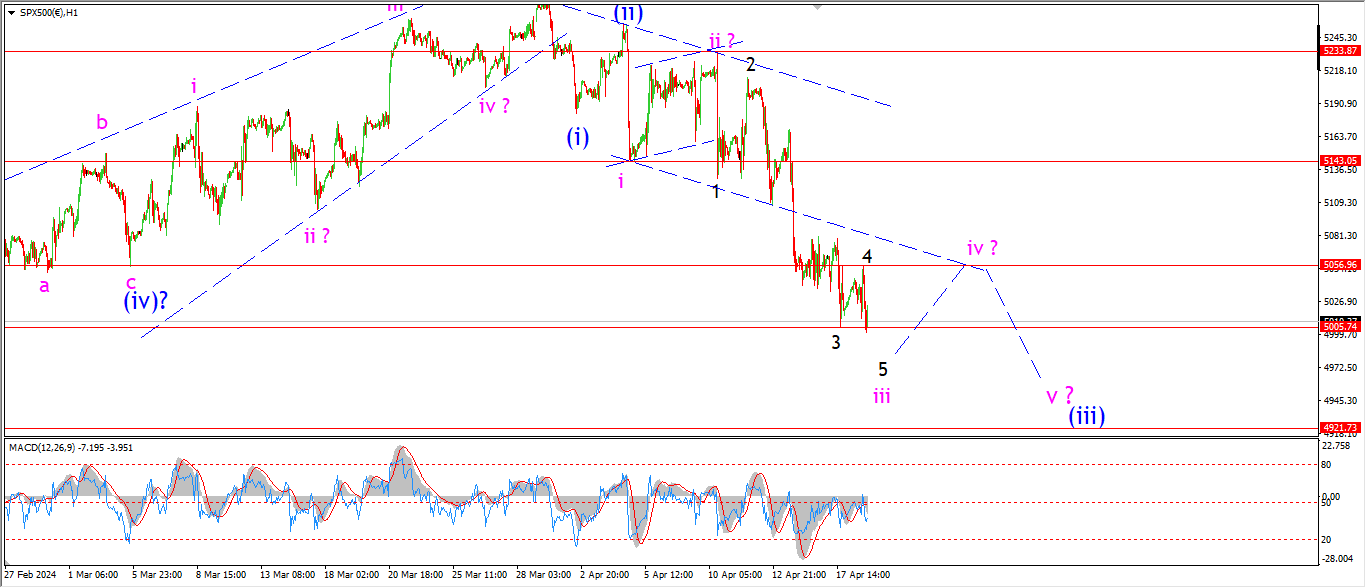This screenshot has width=1366, height=588.
Task: Click the 5245.30 value on price scale
Action: 1338,38
